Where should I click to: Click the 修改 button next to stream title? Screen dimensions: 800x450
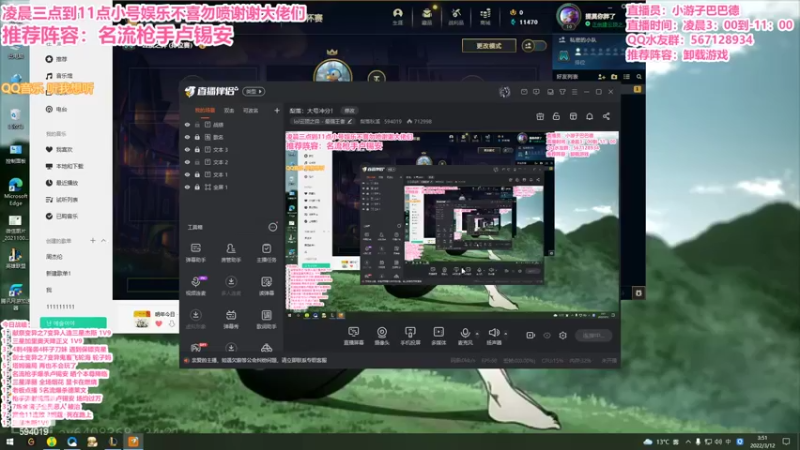(349, 110)
